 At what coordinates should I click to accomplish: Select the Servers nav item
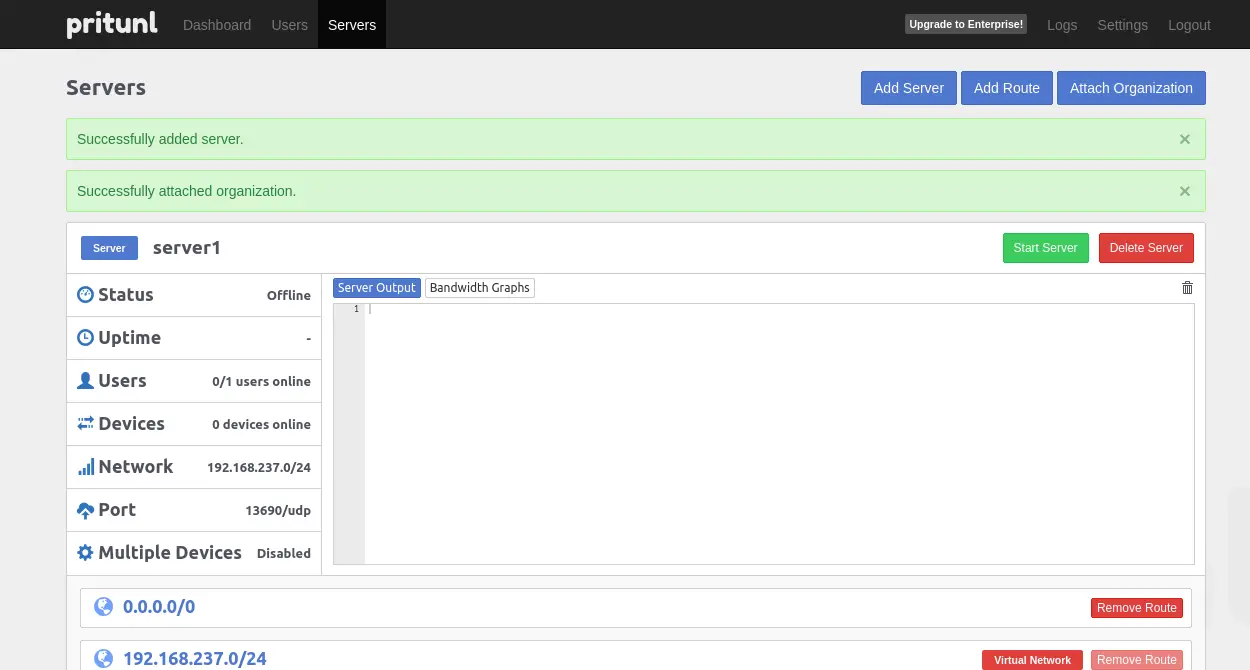(x=352, y=25)
